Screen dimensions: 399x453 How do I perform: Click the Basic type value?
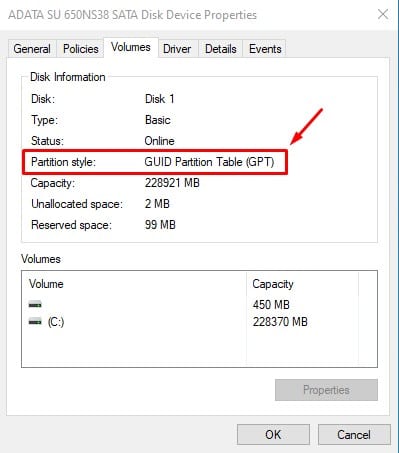(x=158, y=120)
